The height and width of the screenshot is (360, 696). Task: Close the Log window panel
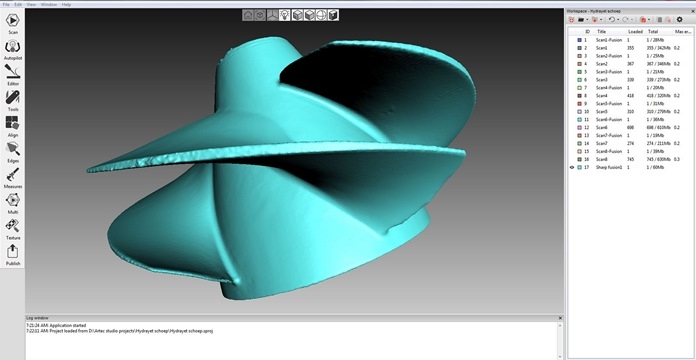click(560, 318)
